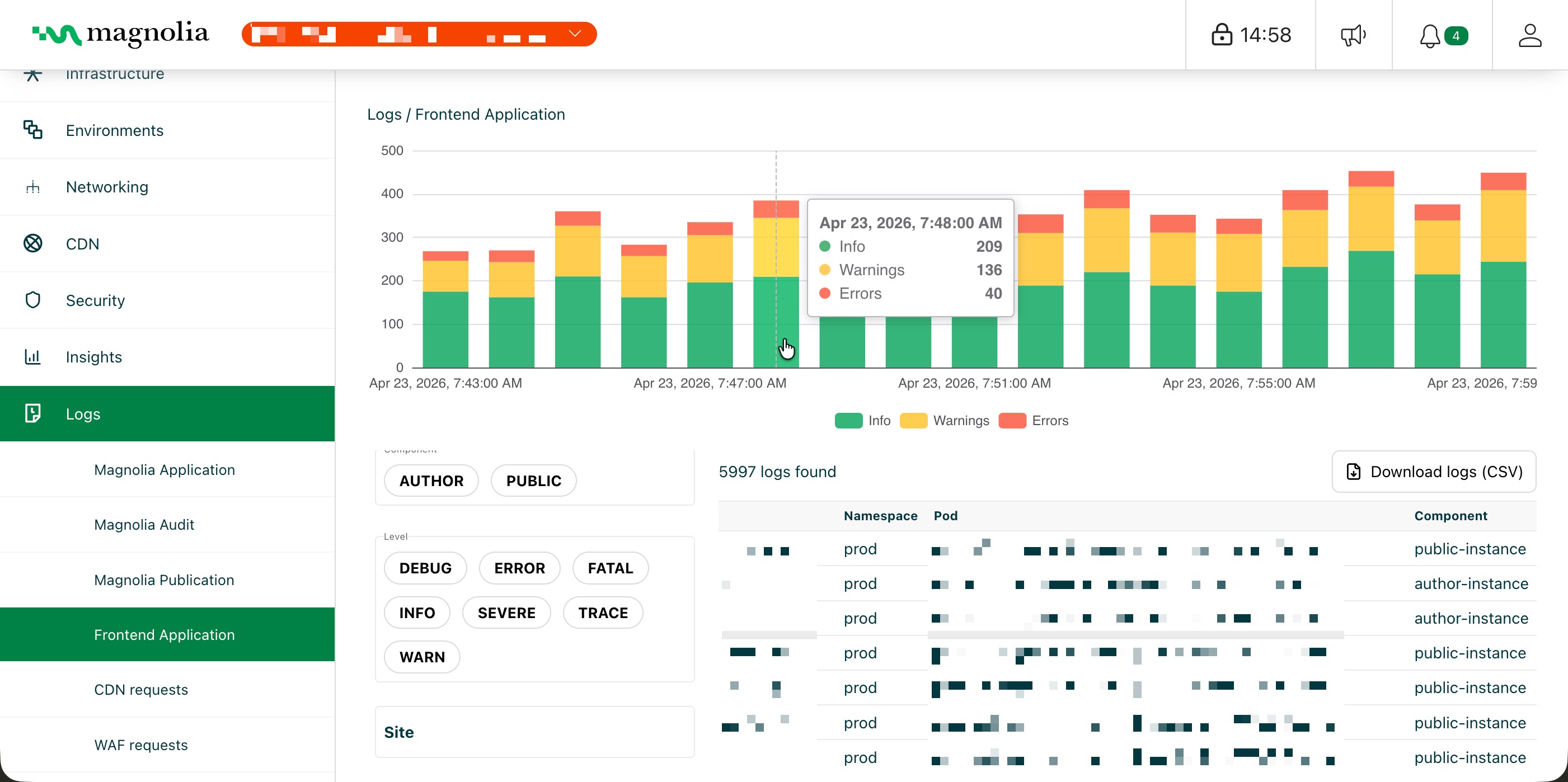Click the download icon in CSV button
This screenshot has height=782, width=1568.
(x=1353, y=472)
